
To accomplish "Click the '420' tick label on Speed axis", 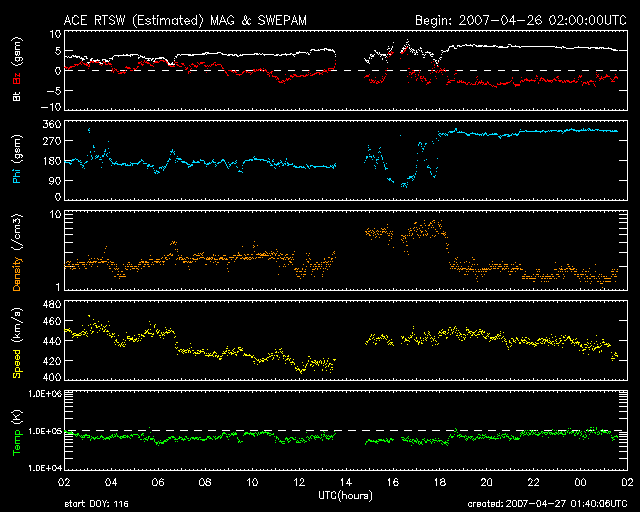I will pos(52,361).
